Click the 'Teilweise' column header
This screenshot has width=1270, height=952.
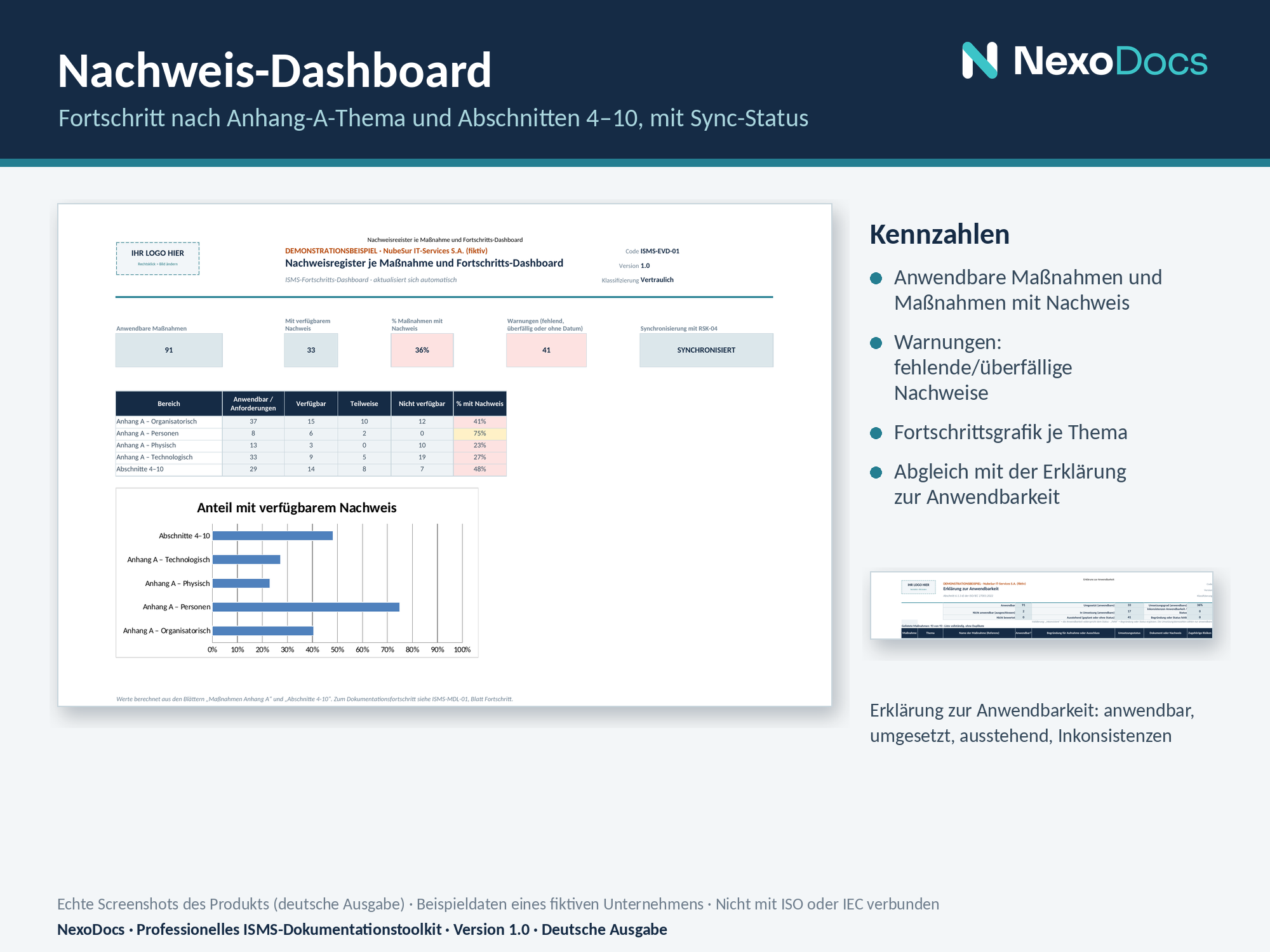[x=364, y=404]
